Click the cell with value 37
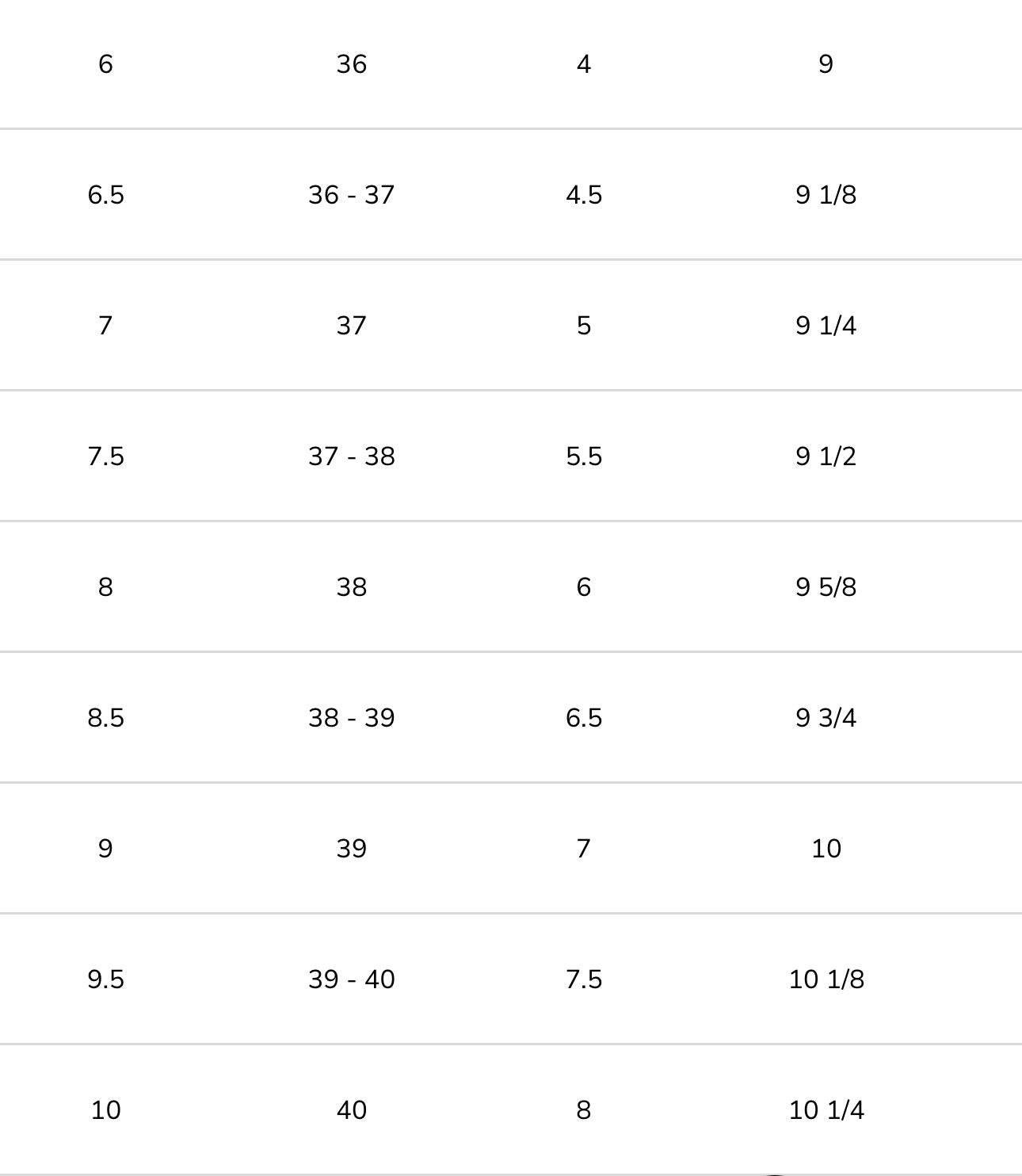The height and width of the screenshot is (1176, 1022). [x=351, y=326]
